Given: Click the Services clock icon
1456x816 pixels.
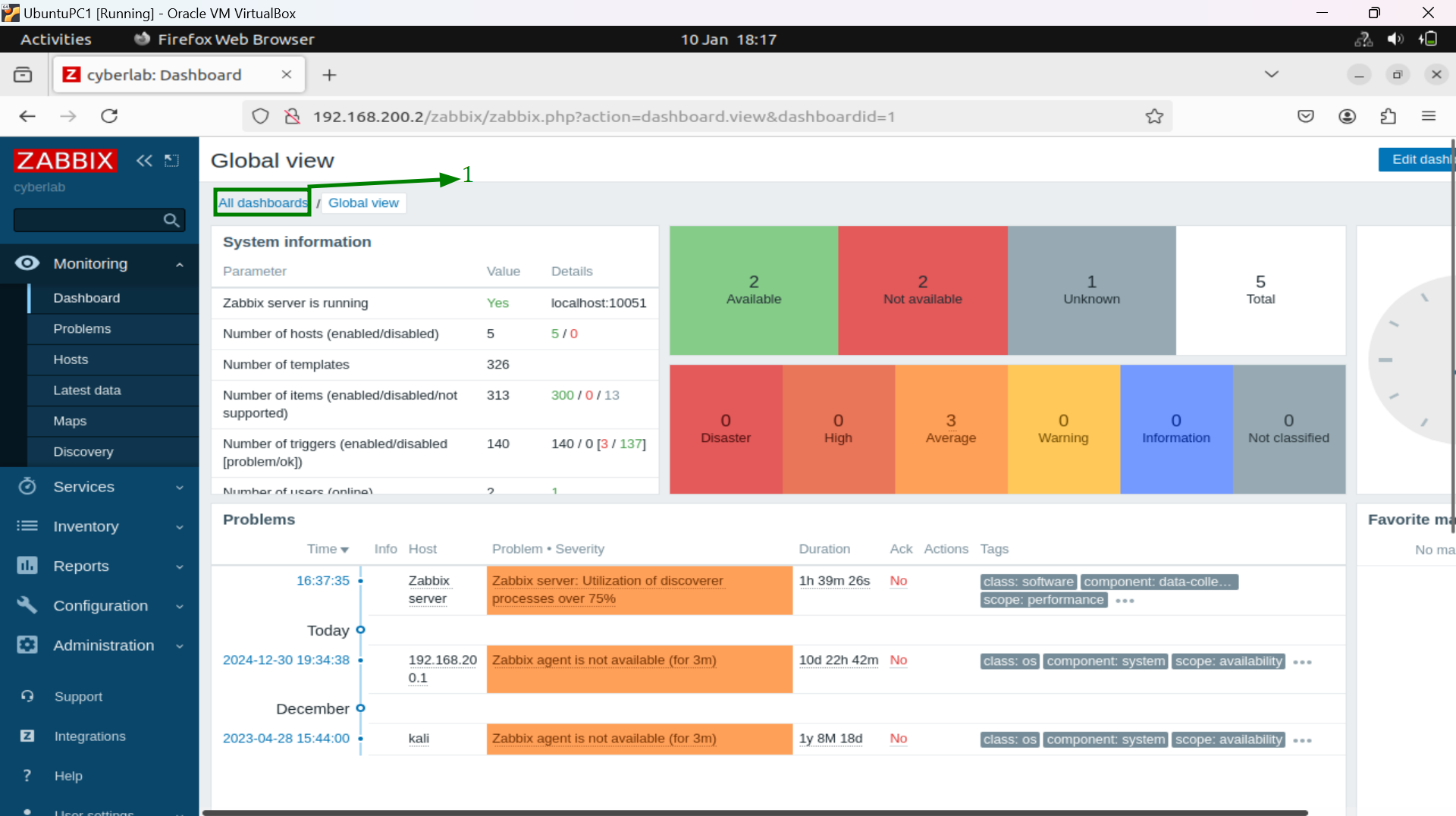Looking at the screenshot, I should pos(27,486).
